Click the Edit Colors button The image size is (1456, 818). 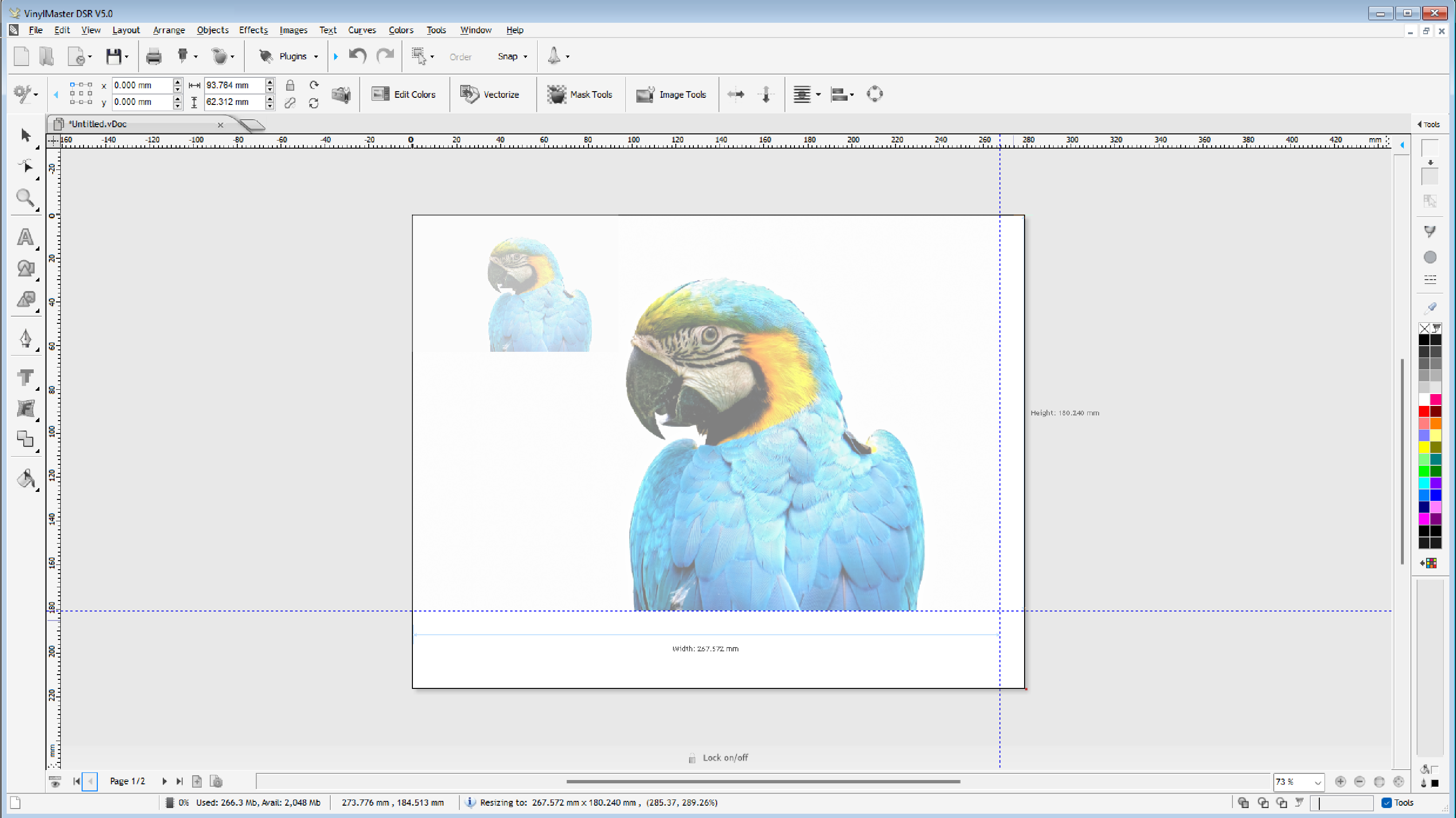point(403,94)
